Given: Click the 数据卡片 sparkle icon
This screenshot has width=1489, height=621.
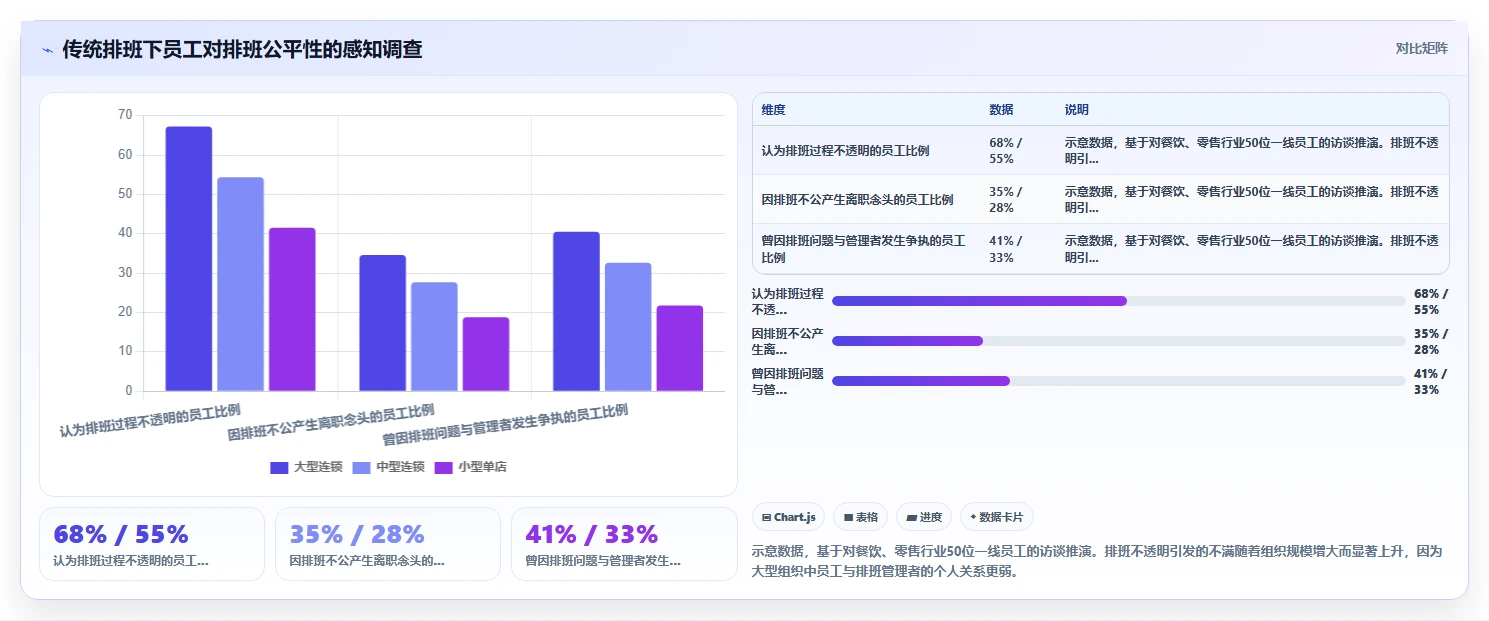Looking at the screenshot, I should click(973, 518).
